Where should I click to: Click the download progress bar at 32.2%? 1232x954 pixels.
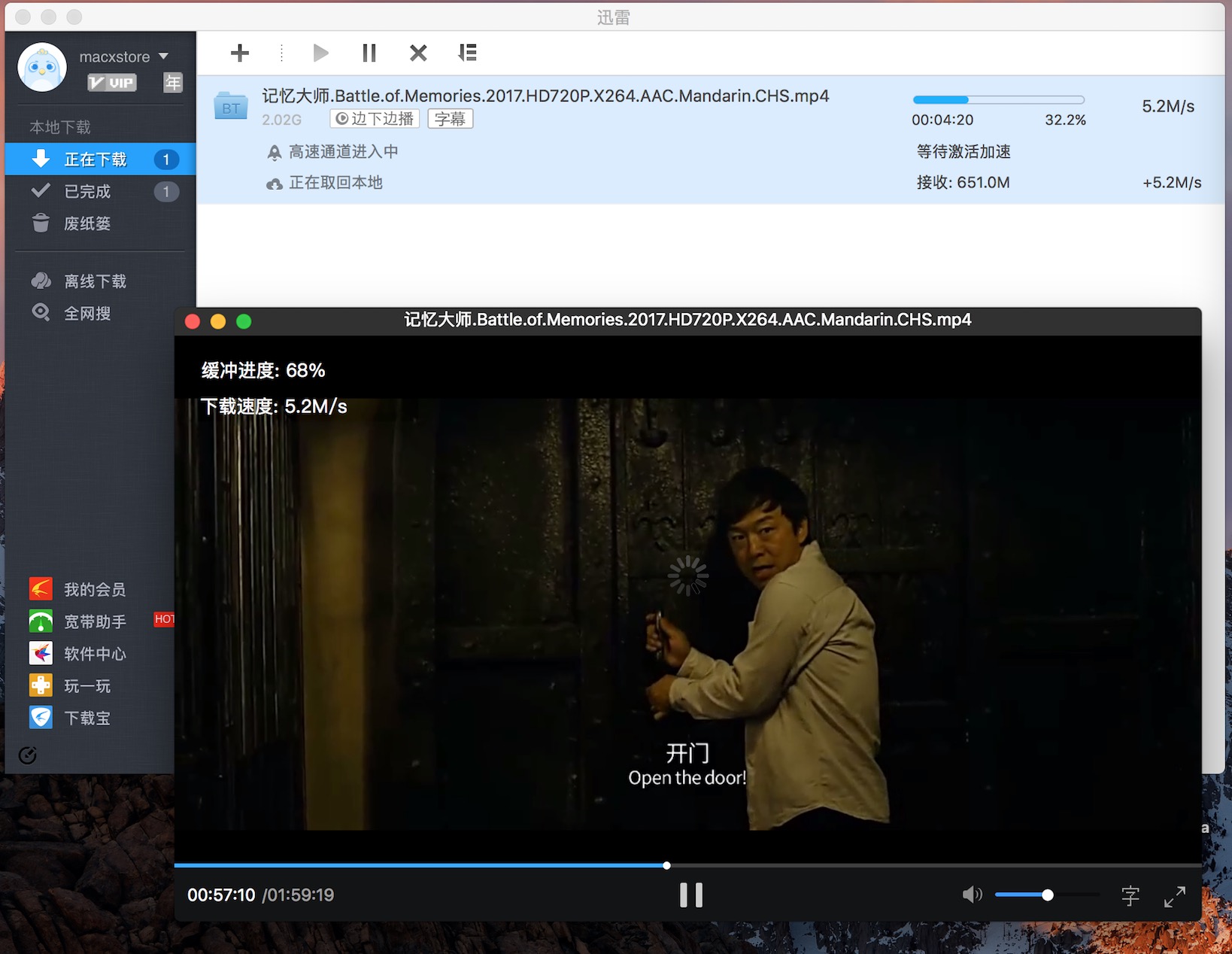[x=998, y=100]
